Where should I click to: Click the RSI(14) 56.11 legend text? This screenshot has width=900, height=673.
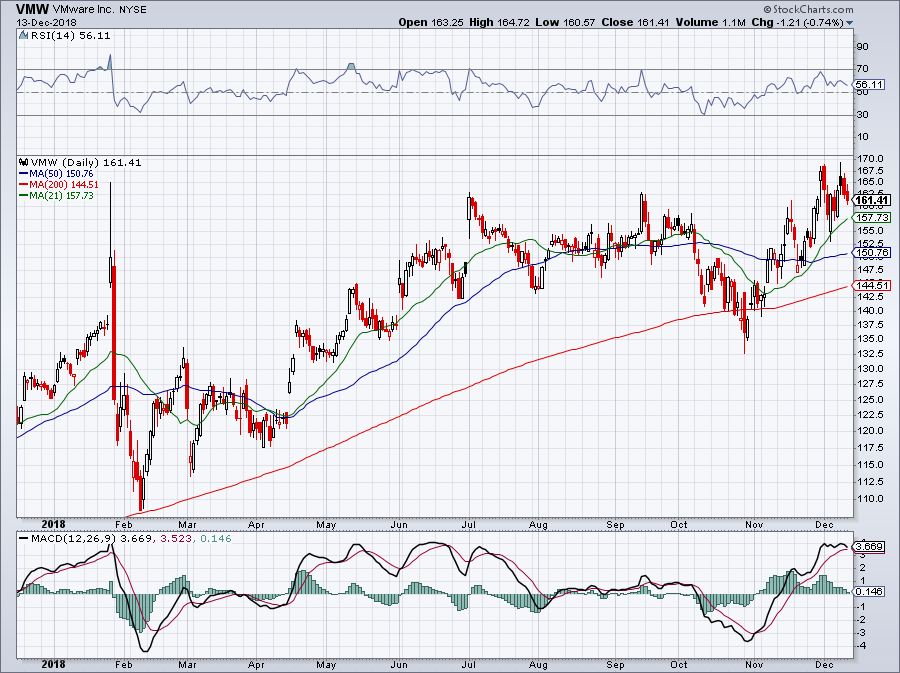[69, 36]
